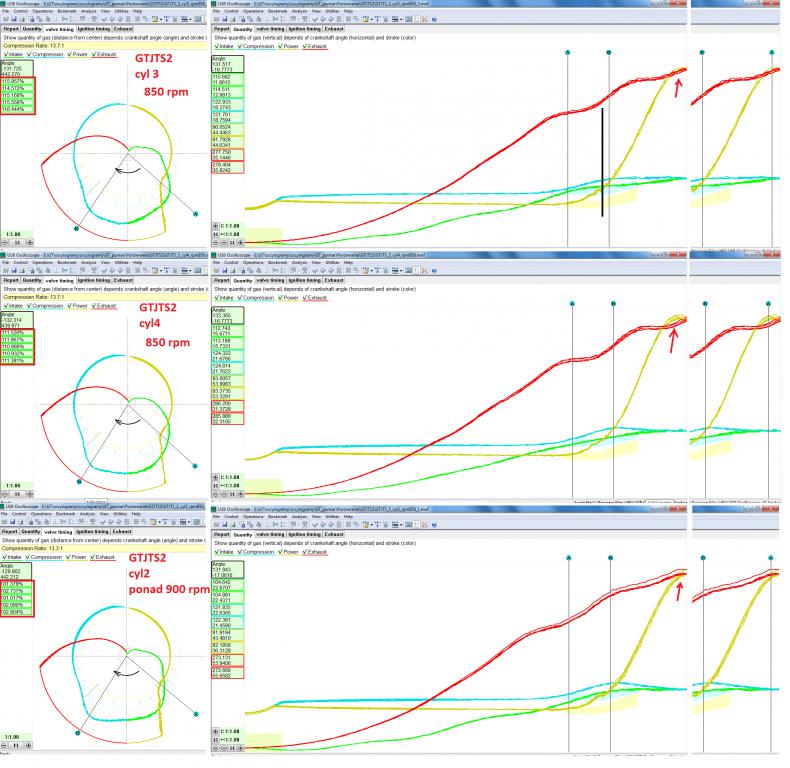Screen dimensions: 790x768
Task: Click the red-X toolbar icon in cyl4 graph window
Action: point(424,271)
